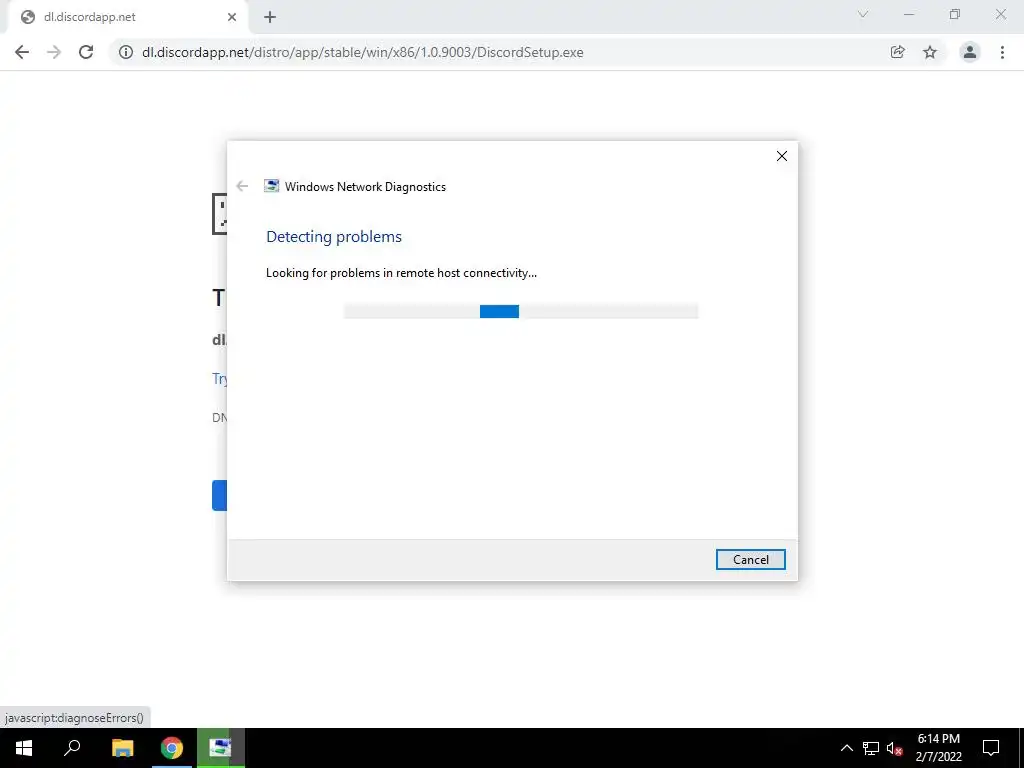Open Chrome's three-dot menu

1002,52
